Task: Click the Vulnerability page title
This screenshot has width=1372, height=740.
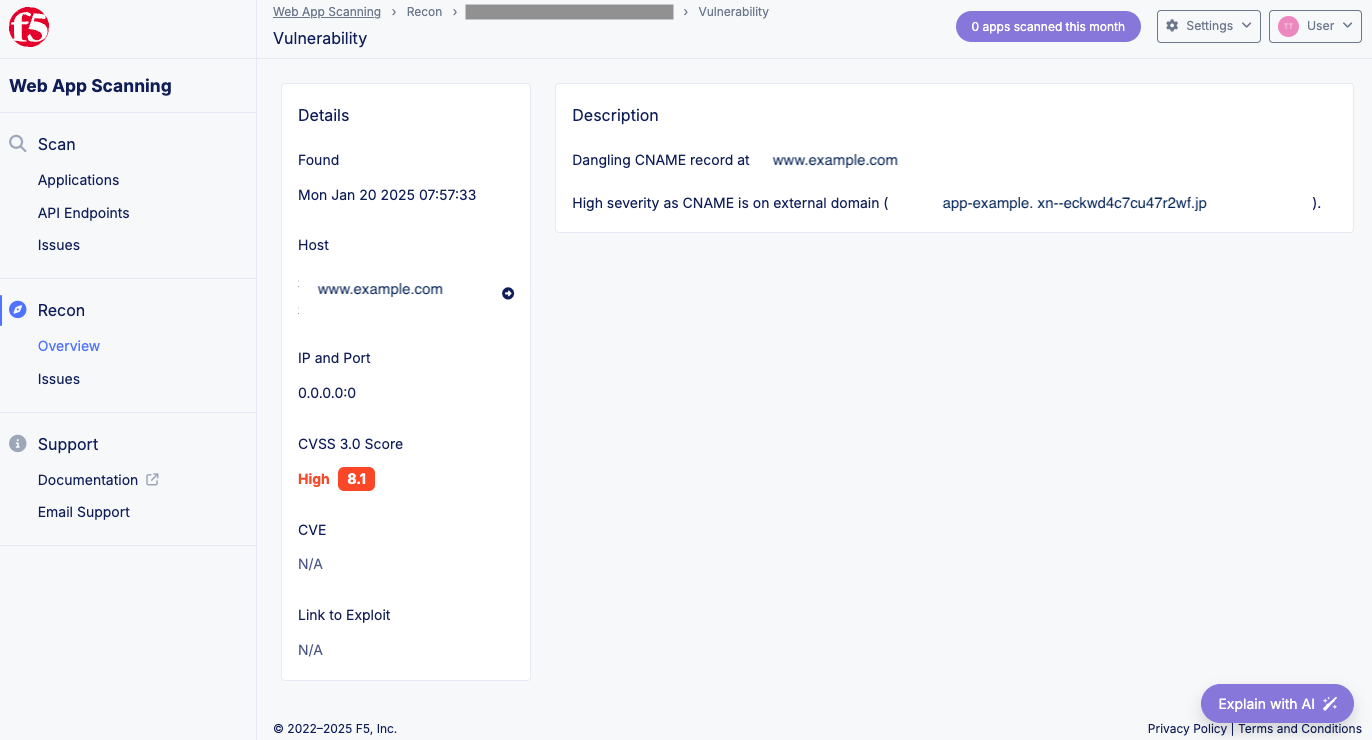Action: (x=320, y=38)
